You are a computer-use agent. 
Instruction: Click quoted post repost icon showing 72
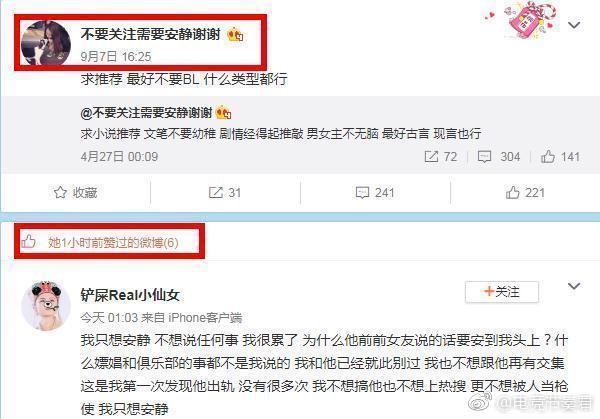click(x=431, y=157)
